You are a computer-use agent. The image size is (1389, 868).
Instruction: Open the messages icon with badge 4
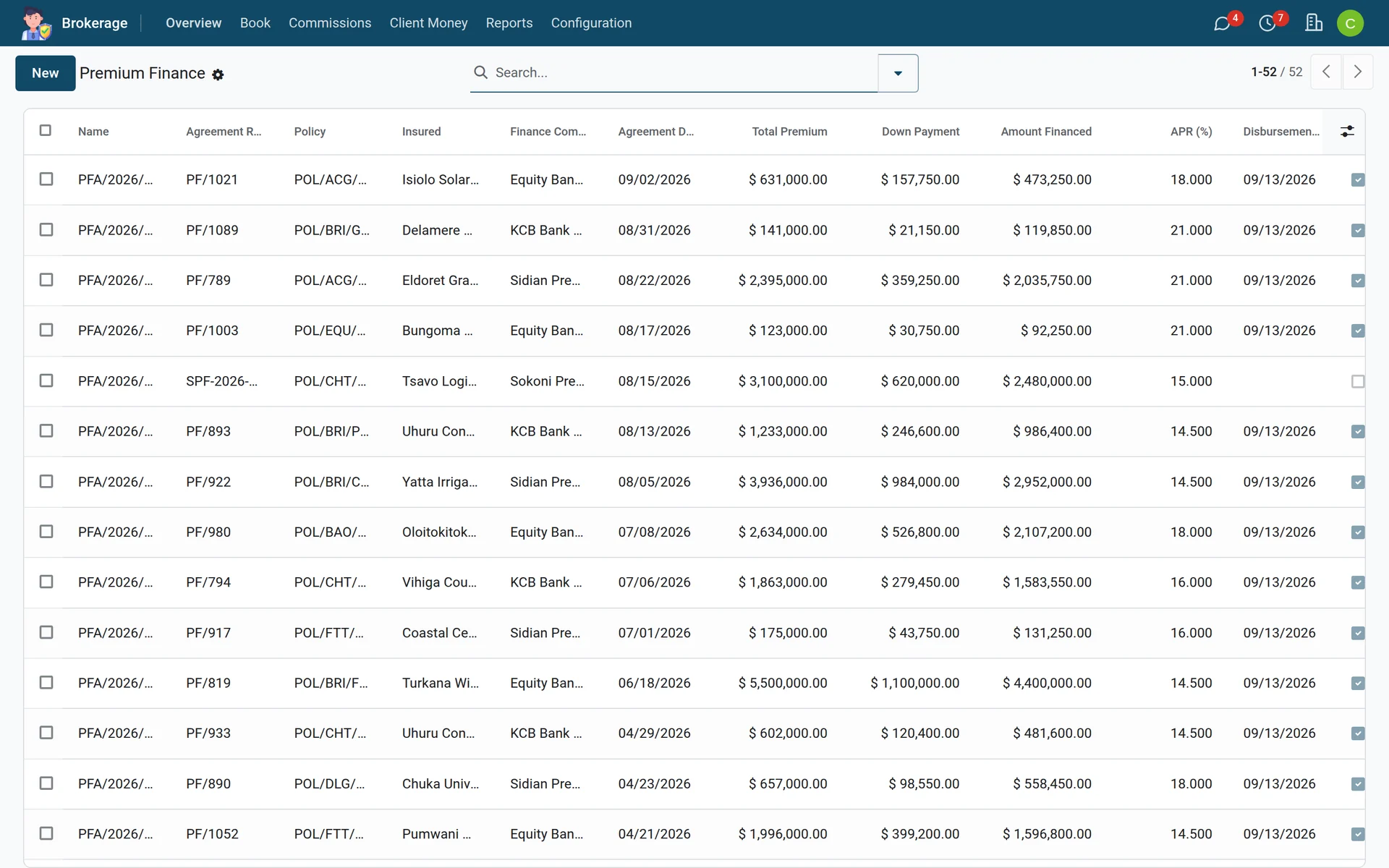[1222, 23]
